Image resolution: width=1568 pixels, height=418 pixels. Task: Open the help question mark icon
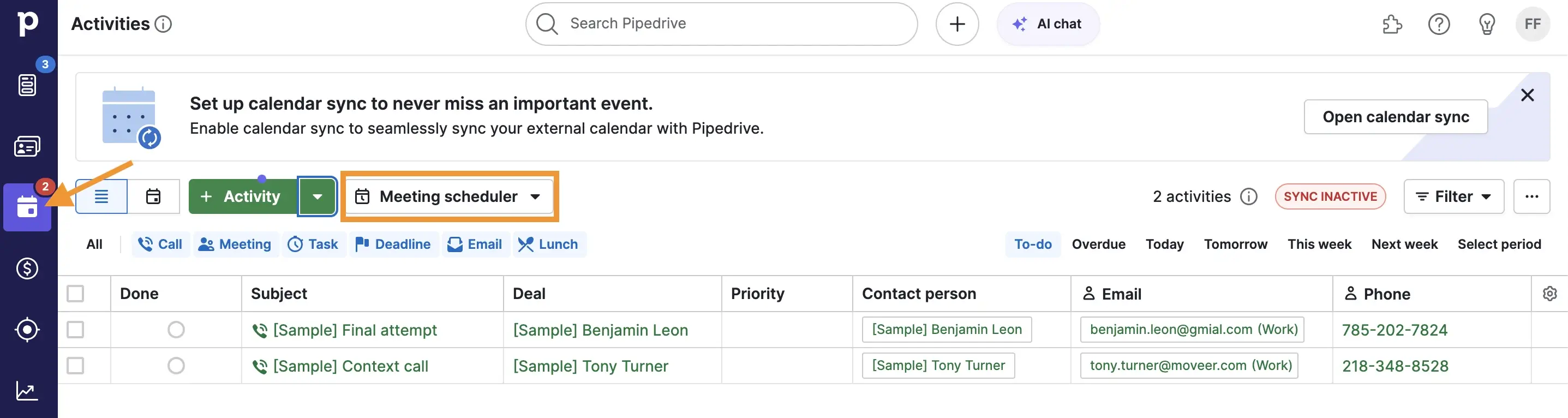[1439, 25]
